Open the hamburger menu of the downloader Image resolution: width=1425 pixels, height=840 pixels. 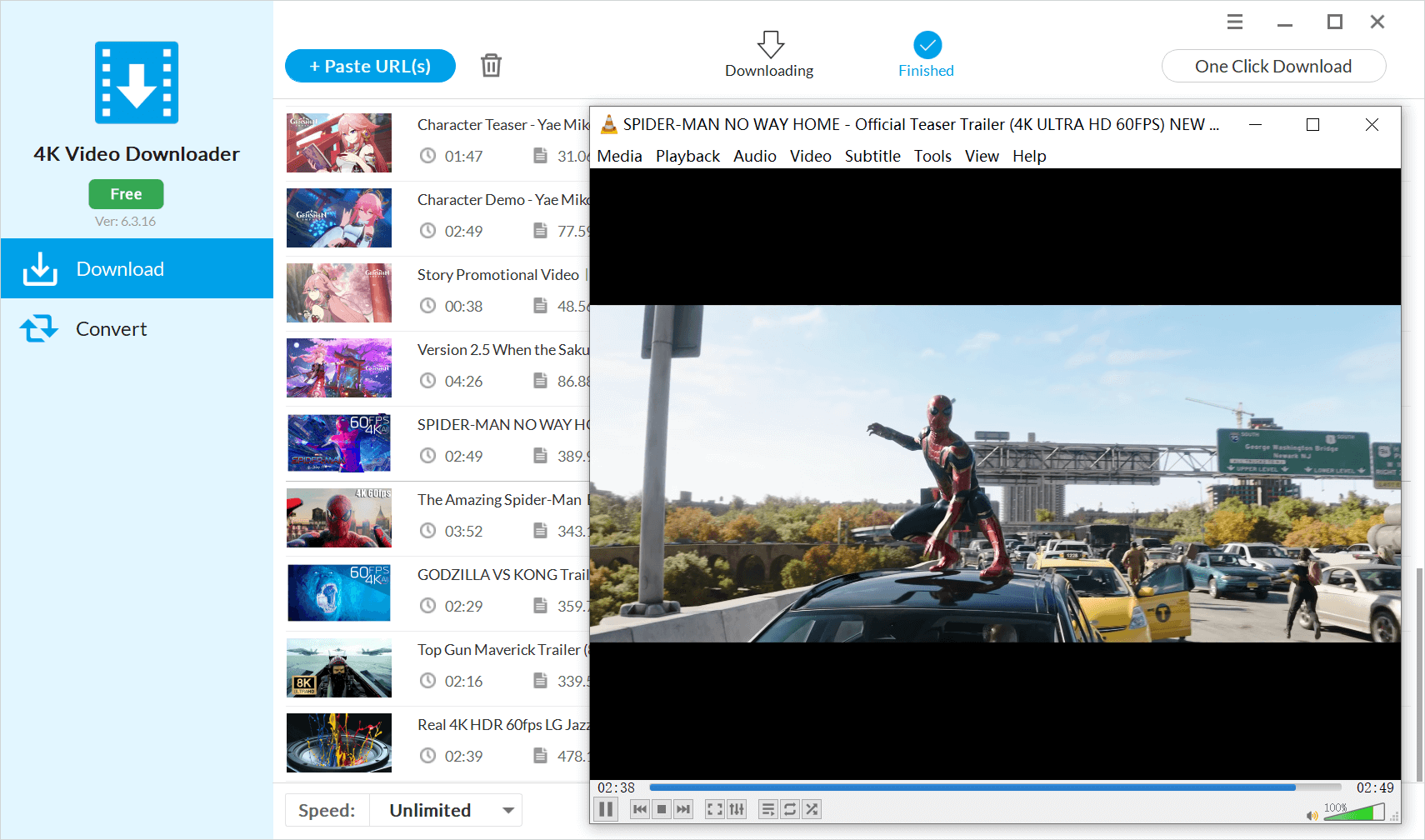[x=1235, y=22]
